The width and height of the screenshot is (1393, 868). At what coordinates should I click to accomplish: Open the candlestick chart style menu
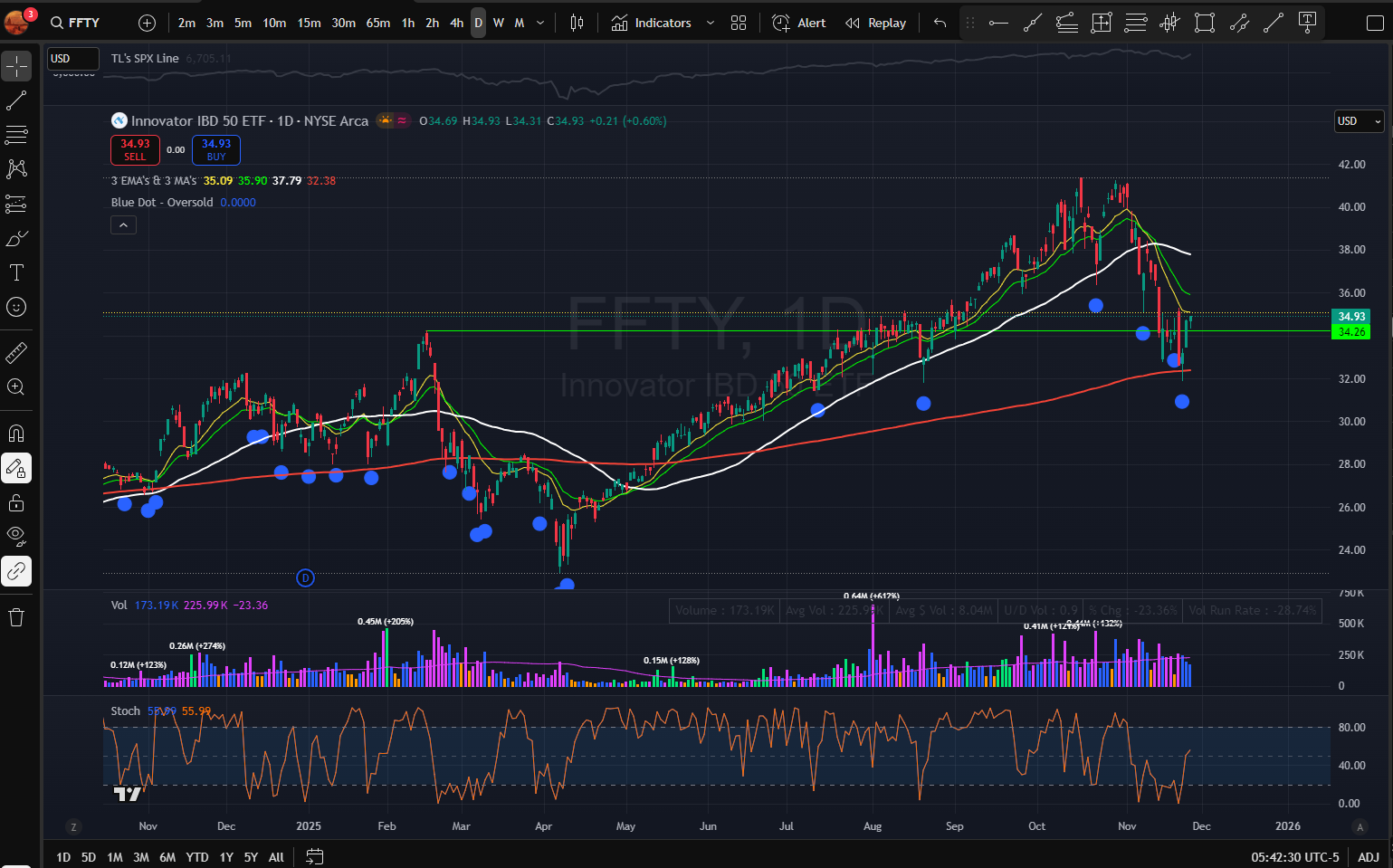click(x=577, y=23)
